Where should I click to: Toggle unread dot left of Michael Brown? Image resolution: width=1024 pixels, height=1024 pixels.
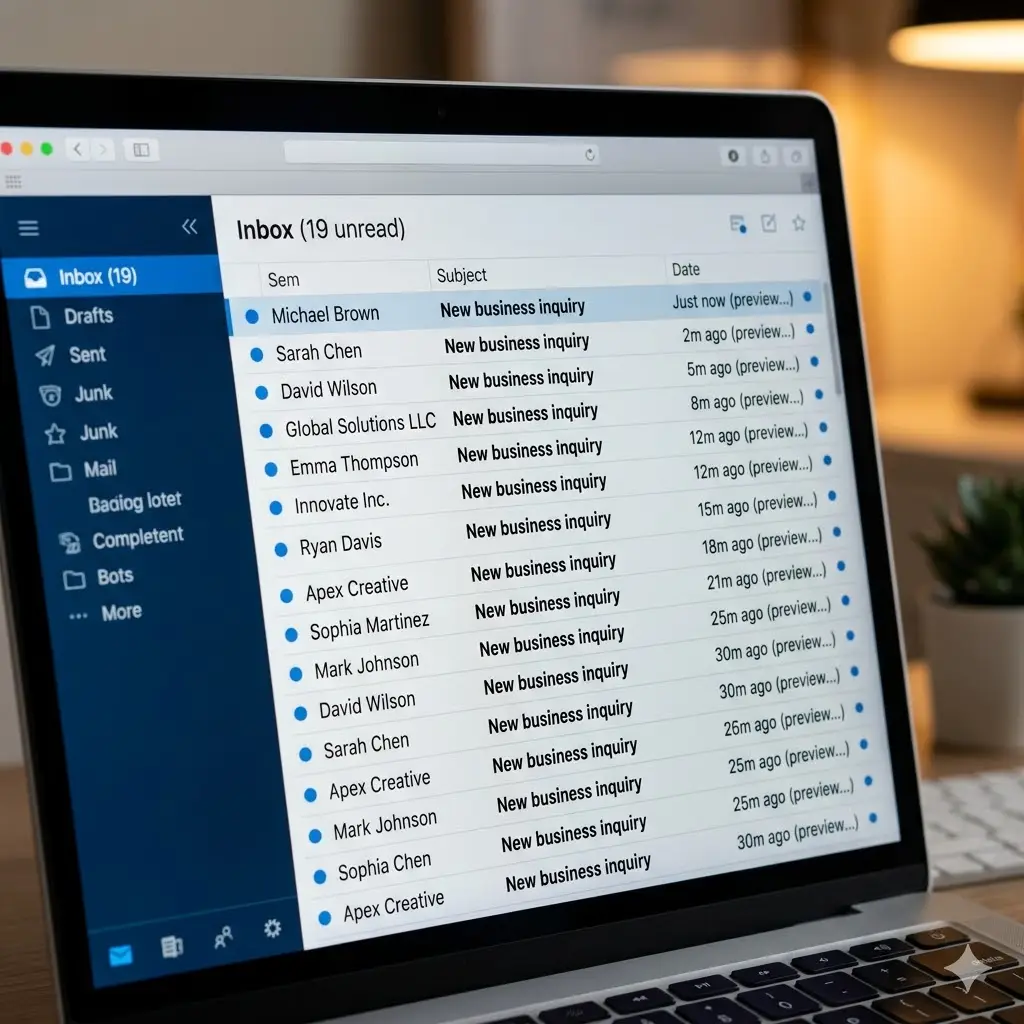(x=252, y=316)
